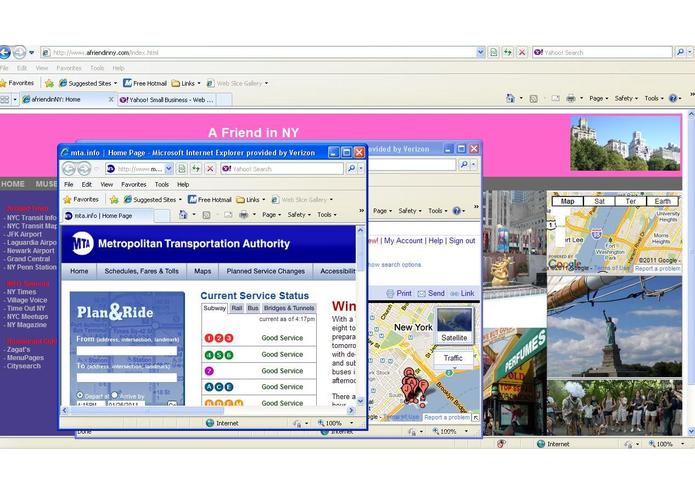Click the Statue of Liberty photo
Image resolution: width=695 pixels, height=494 pixels.
[x=614, y=327]
